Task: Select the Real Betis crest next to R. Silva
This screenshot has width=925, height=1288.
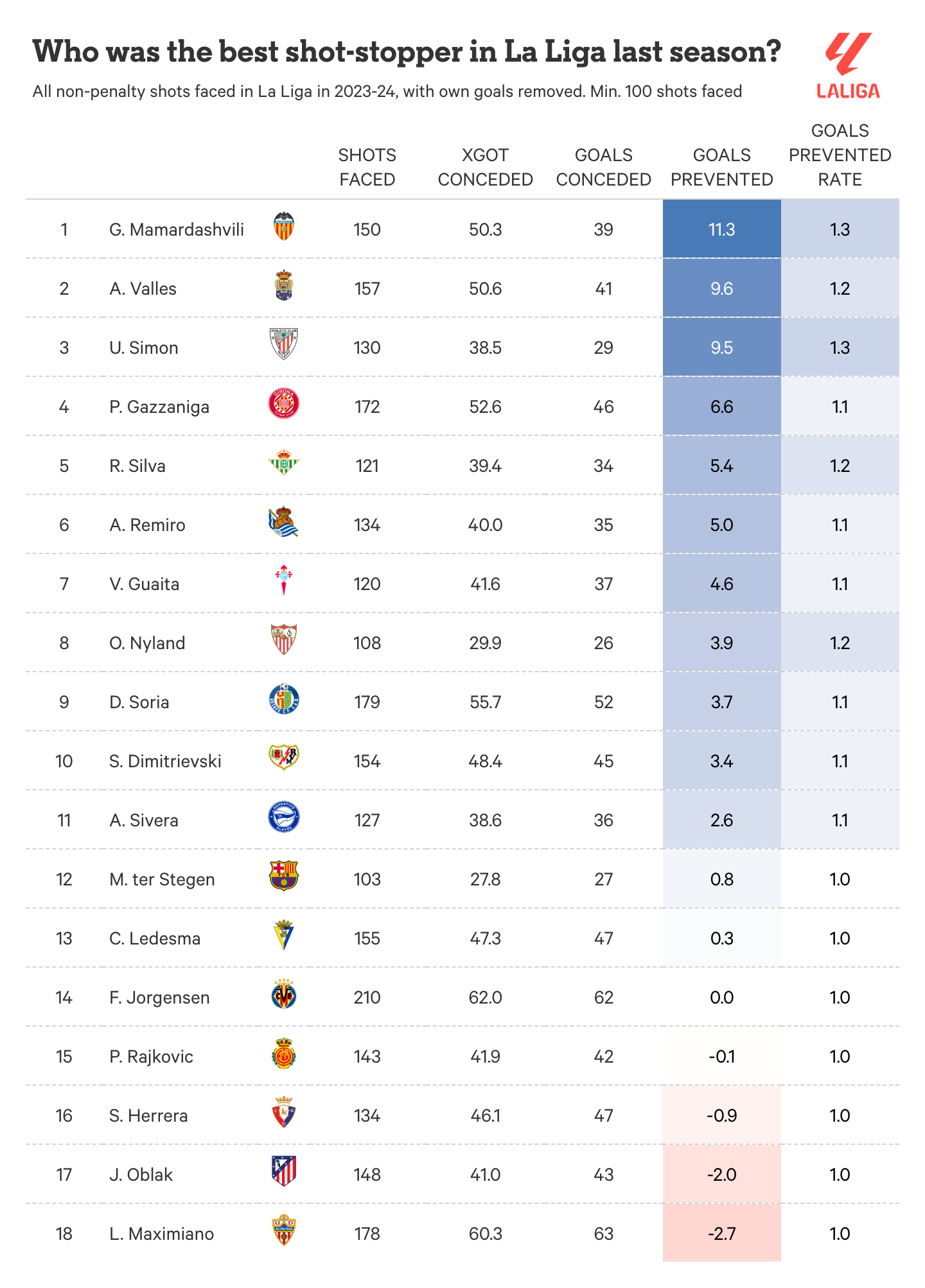Action: click(x=283, y=463)
